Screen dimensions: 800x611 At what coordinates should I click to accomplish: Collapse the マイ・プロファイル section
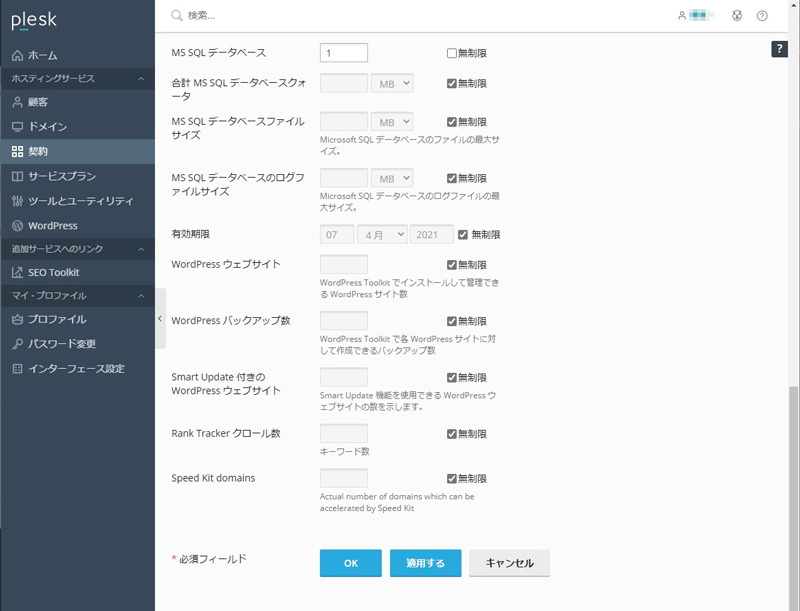[141, 296]
